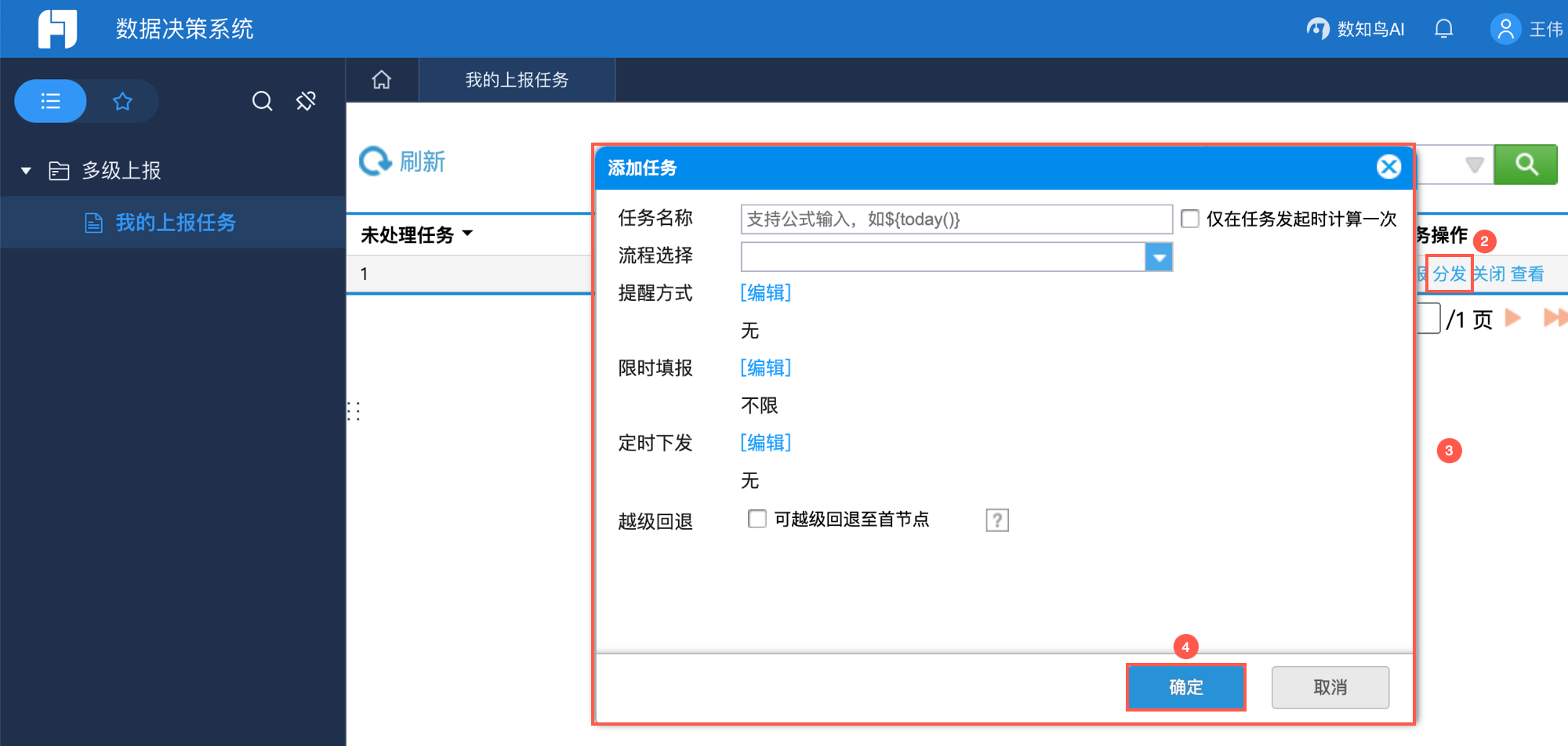1568x746 pixels.
Task: Show favorites with the star icon
Action: [122, 101]
